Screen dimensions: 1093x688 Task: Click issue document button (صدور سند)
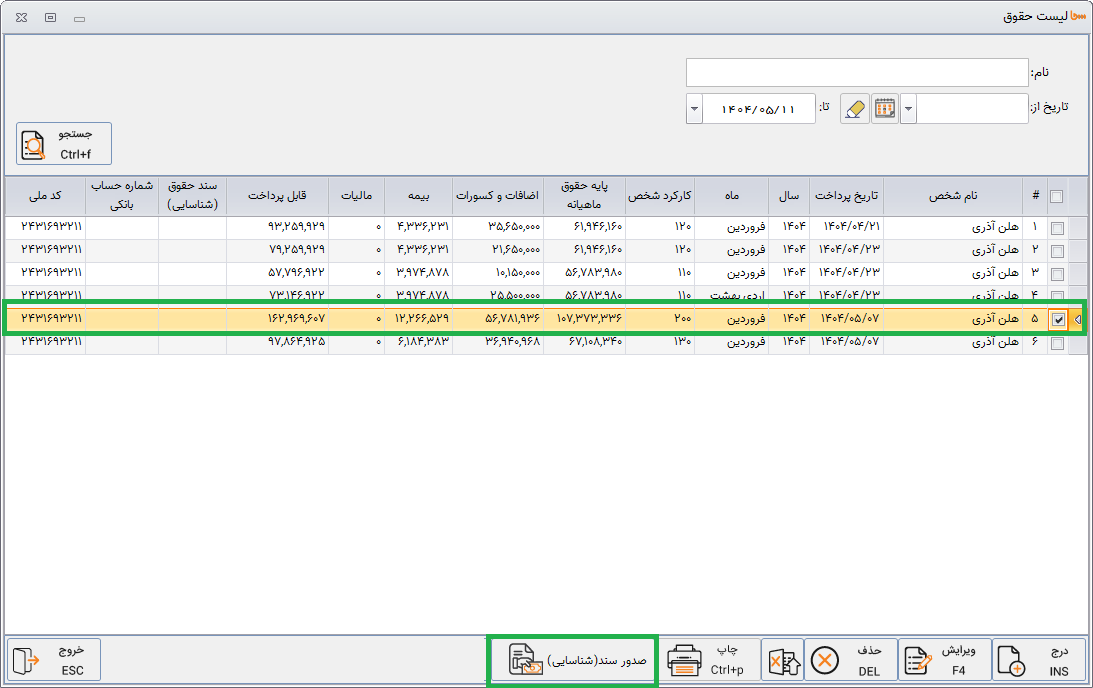coord(572,661)
